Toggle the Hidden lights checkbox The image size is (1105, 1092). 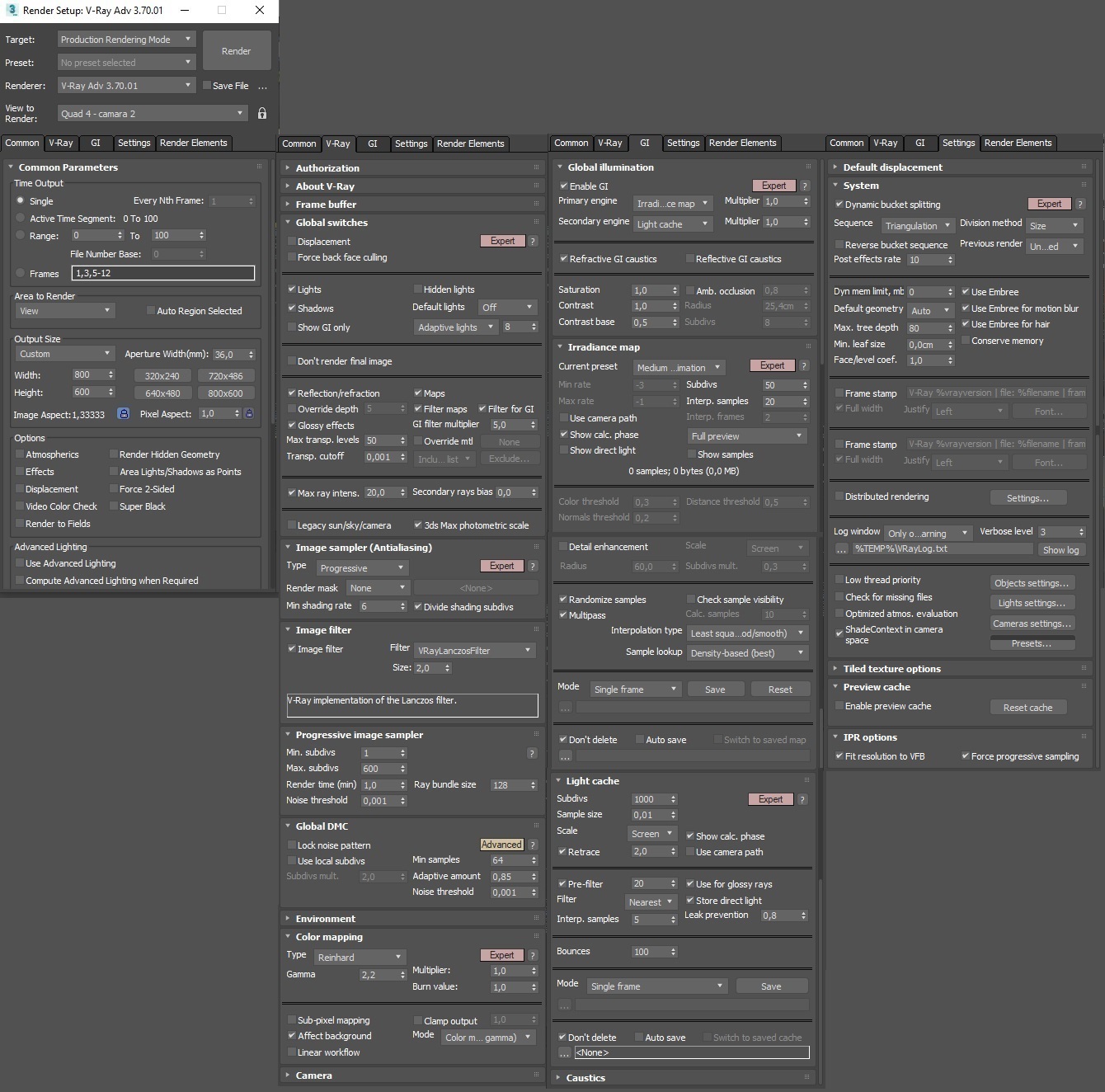coord(417,289)
